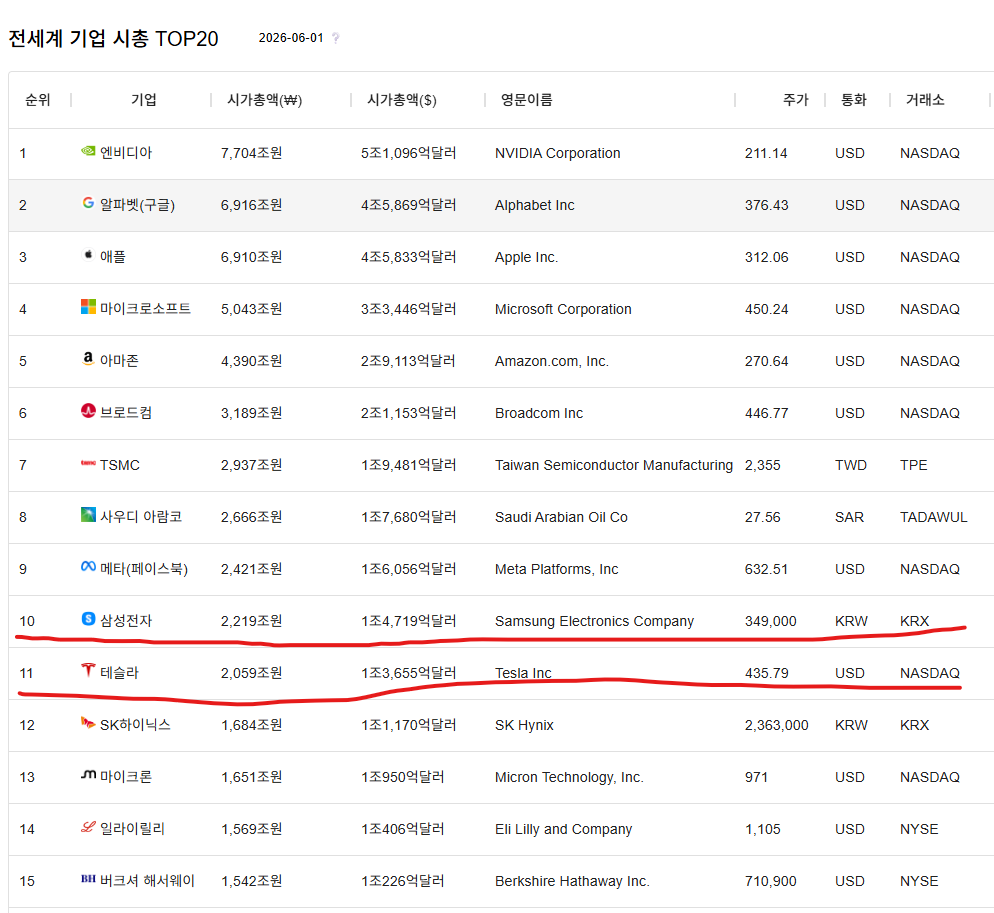
Task: Sort by the 시가총액($) column header
Action: point(402,100)
